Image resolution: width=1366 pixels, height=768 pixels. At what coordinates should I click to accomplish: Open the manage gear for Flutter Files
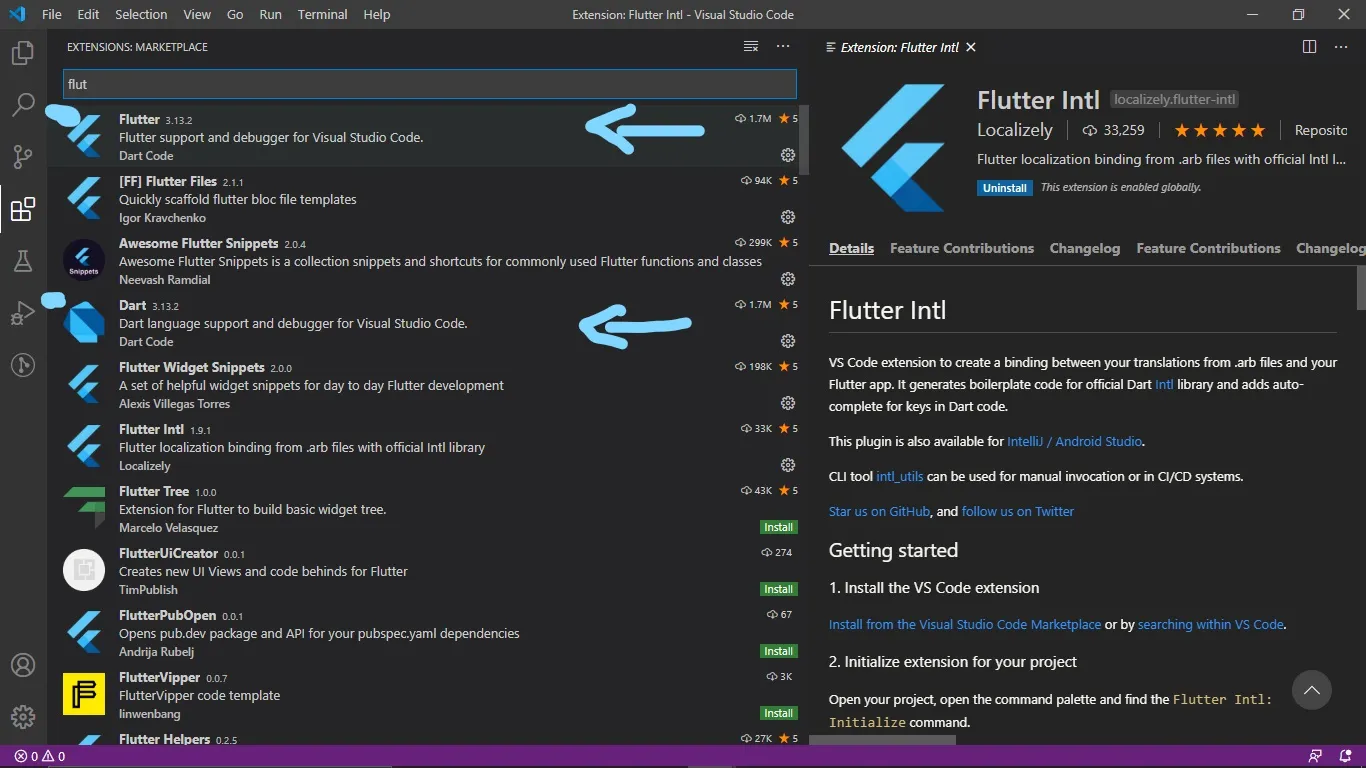click(x=788, y=217)
